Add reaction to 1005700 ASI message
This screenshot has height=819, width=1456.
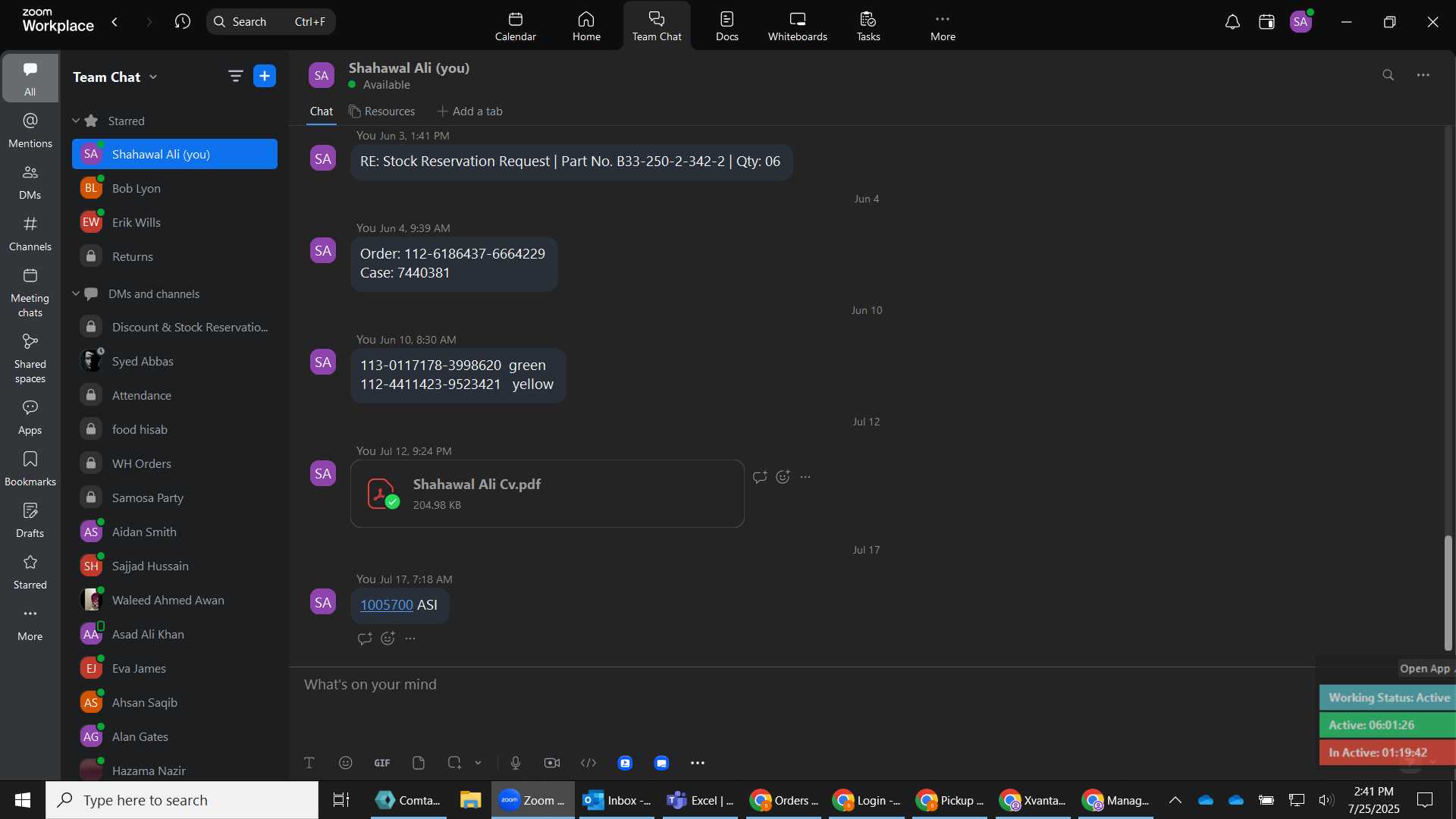(388, 639)
